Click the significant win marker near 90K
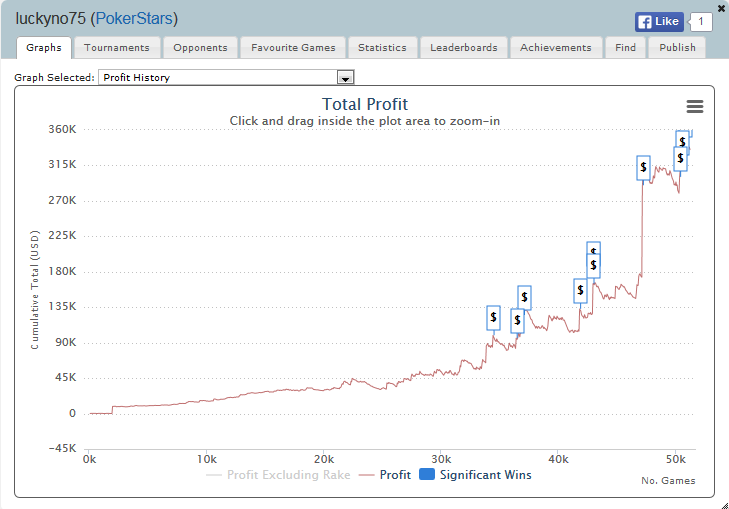This screenshot has width=729, height=509. 493,317
